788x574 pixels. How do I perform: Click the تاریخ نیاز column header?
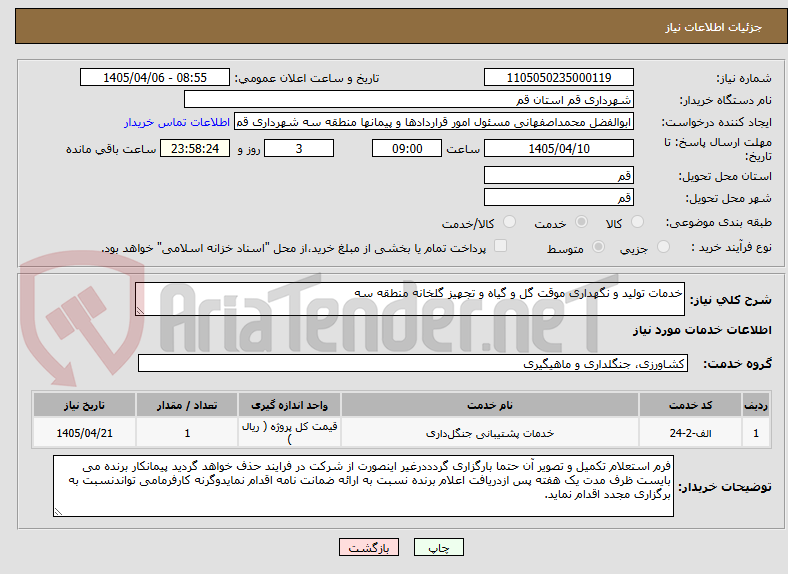point(84,405)
